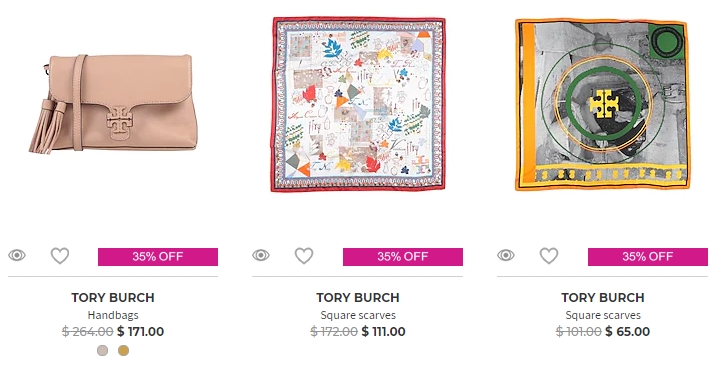Favorite the $65.00 square scarf with the heart
The width and height of the screenshot is (726, 369).
pos(549,256)
